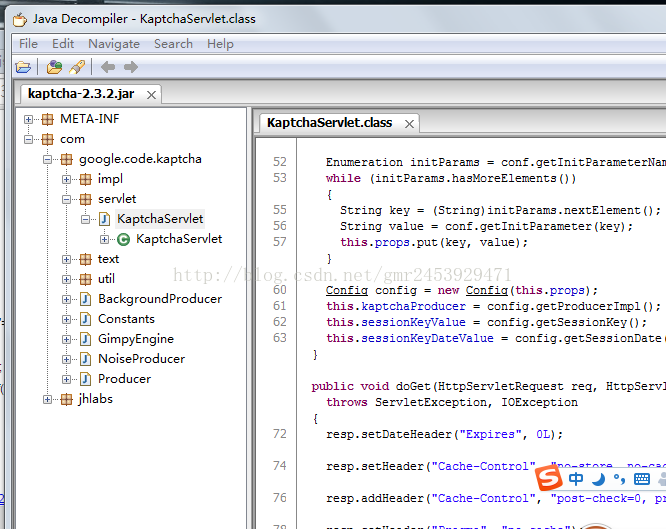666x529 pixels.
Task: Click the google.code.kaptcha package icon
Action: click(66, 159)
